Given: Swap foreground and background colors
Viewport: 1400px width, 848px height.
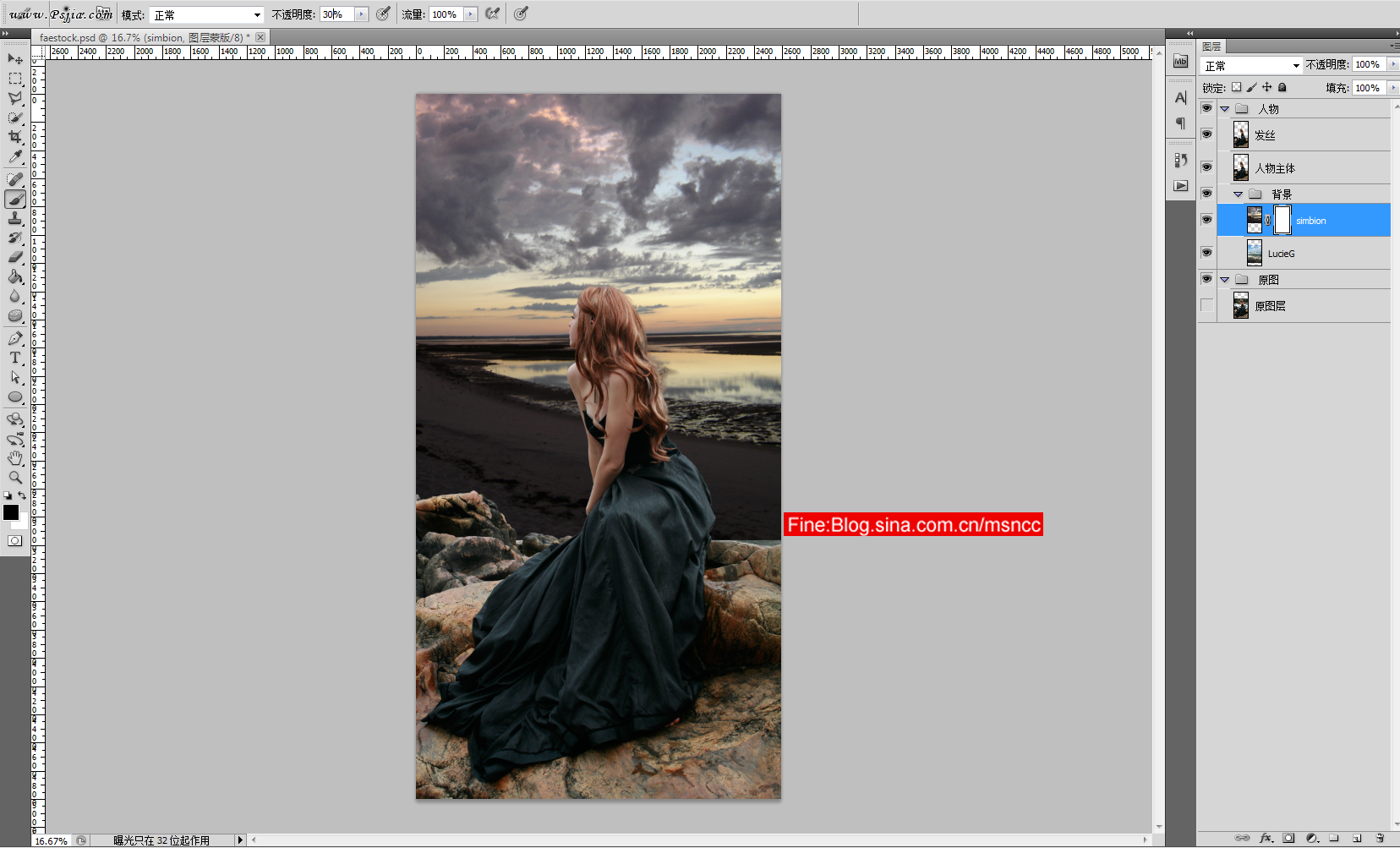Looking at the screenshot, I should pyautogui.click(x=22, y=495).
